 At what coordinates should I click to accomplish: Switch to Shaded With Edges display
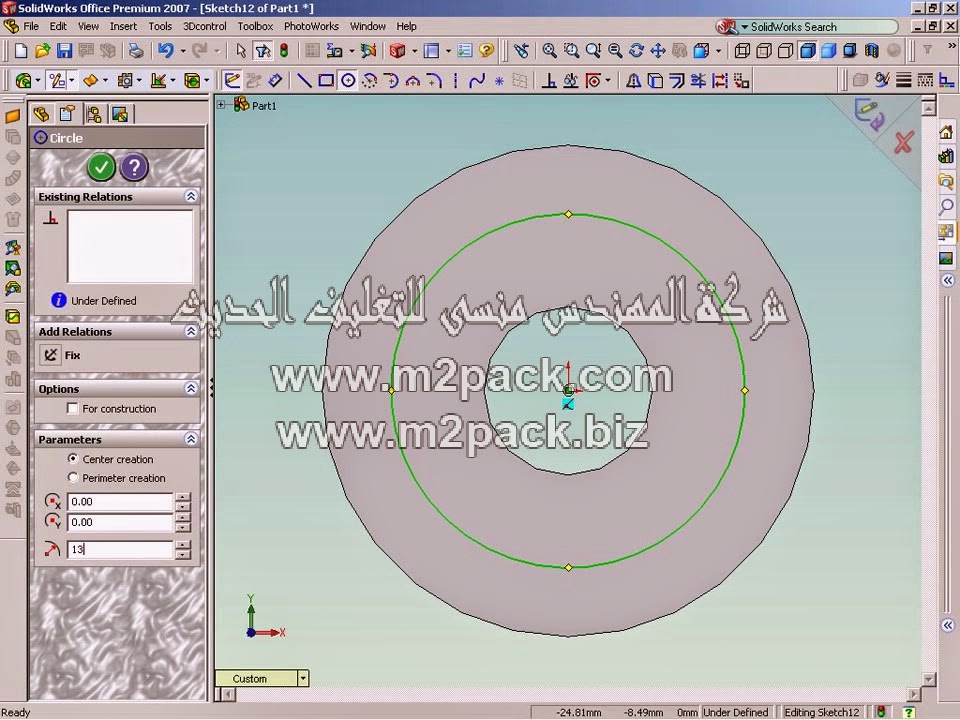808,51
